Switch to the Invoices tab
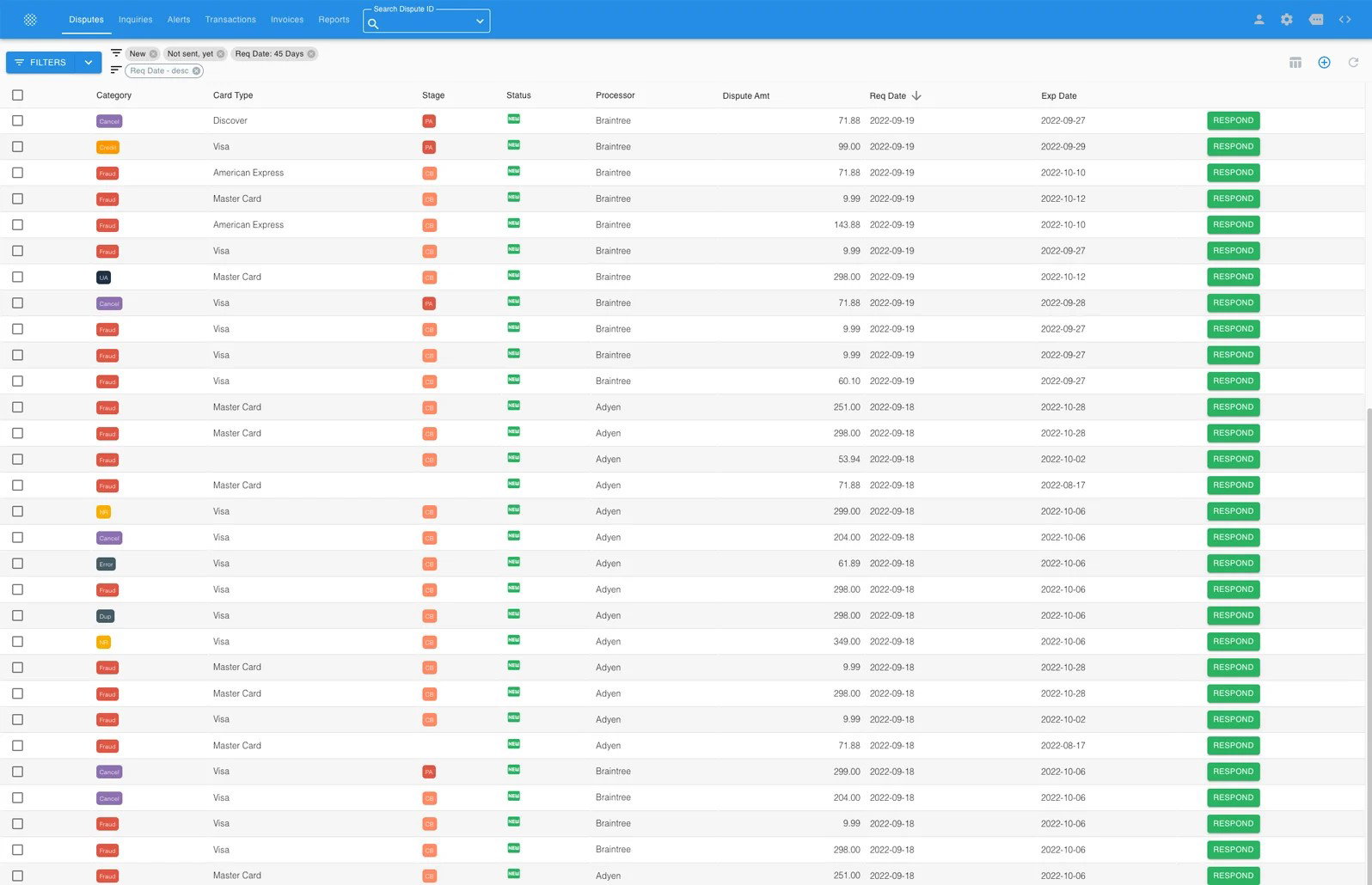This screenshot has width=1372, height=885. tap(287, 20)
